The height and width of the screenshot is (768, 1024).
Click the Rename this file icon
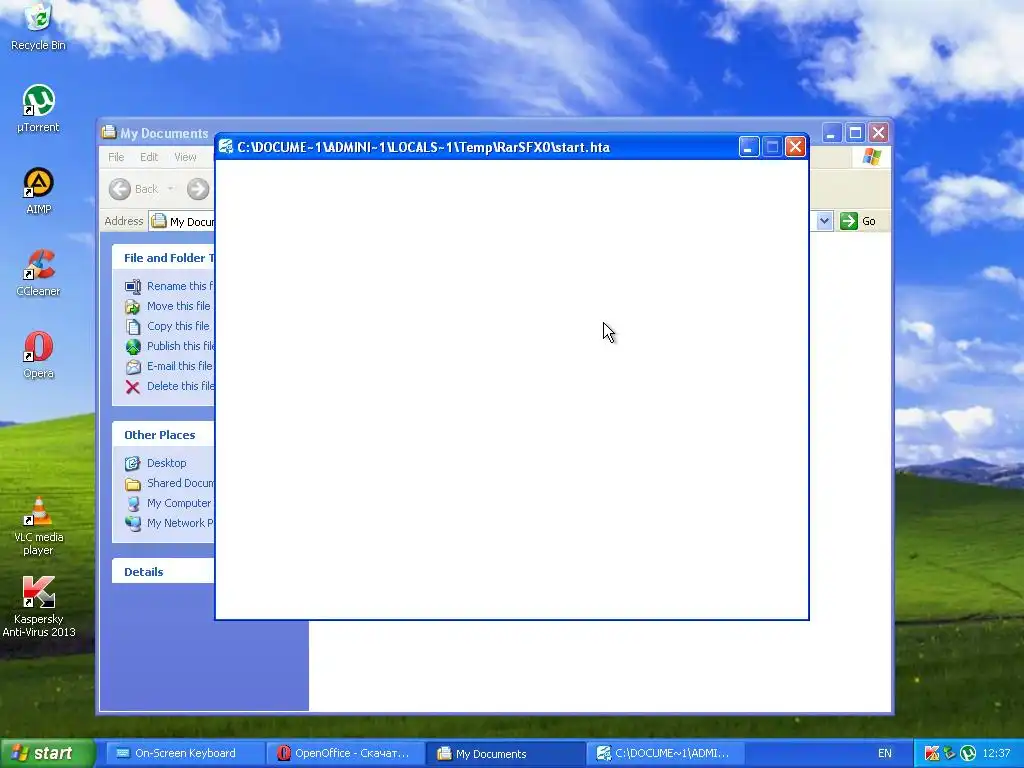(x=133, y=286)
